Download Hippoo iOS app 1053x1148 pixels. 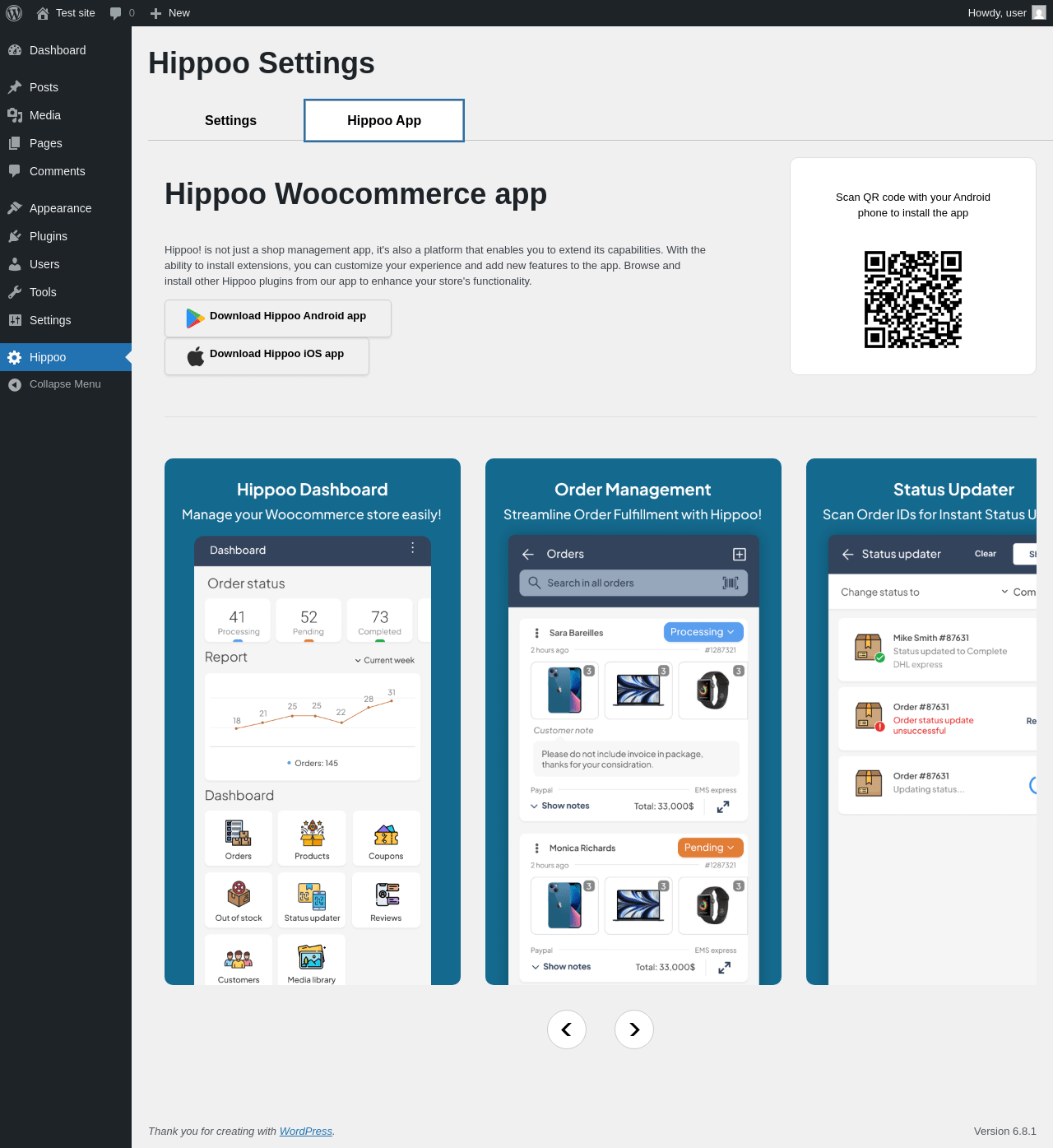(x=267, y=356)
